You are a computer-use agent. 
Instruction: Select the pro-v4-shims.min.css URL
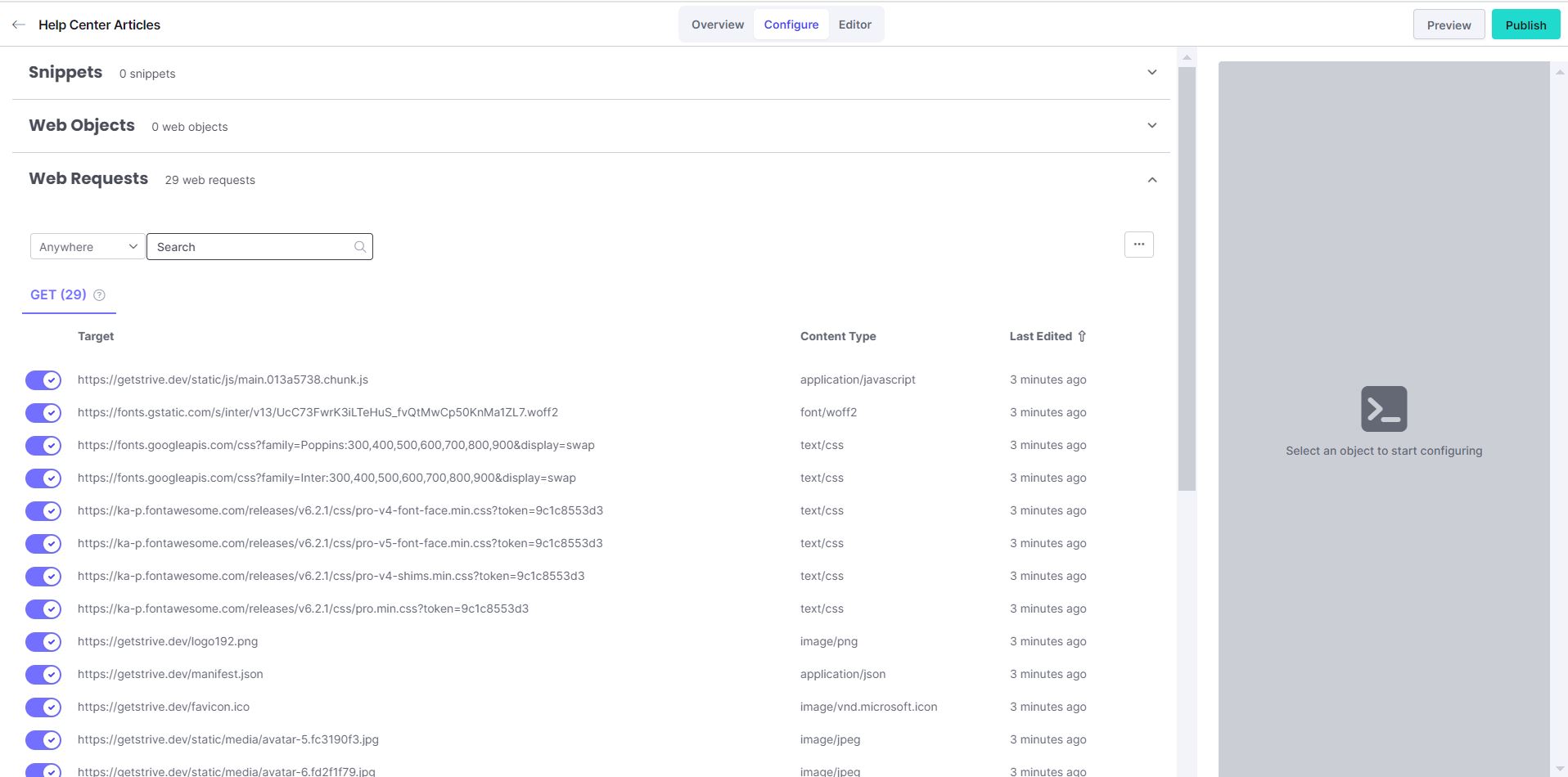point(331,576)
